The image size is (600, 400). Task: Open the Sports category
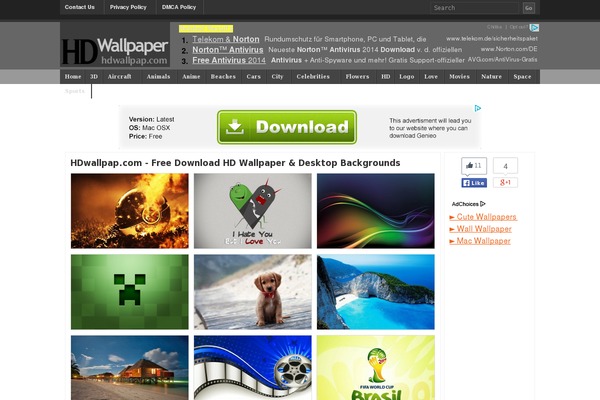[75, 91]
